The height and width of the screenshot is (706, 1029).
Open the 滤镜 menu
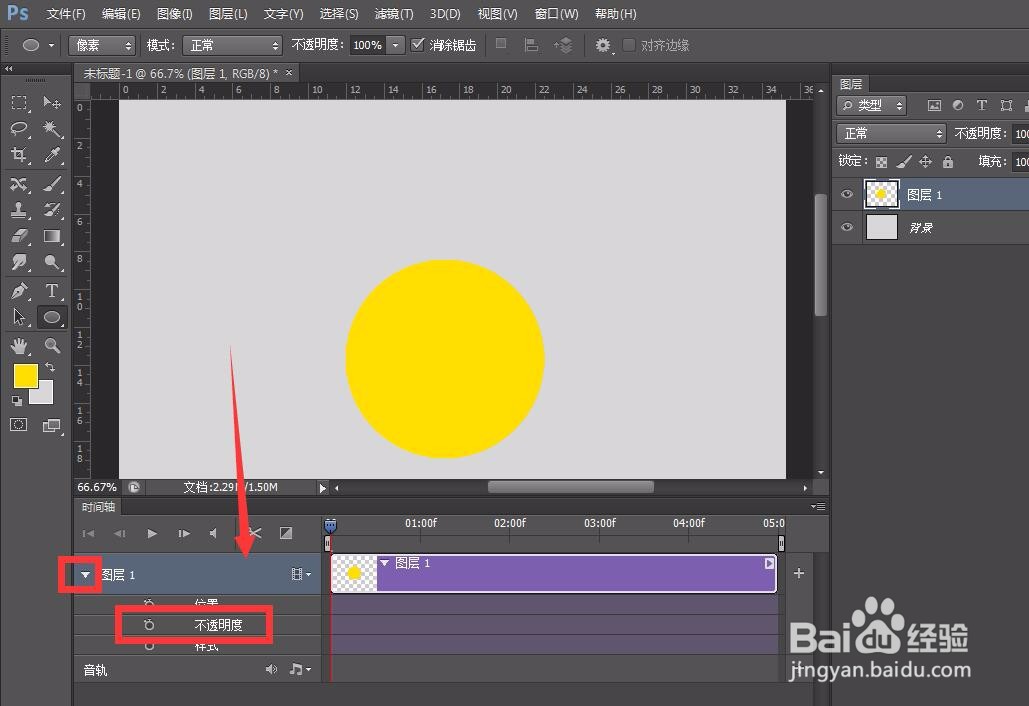(393, 14)
